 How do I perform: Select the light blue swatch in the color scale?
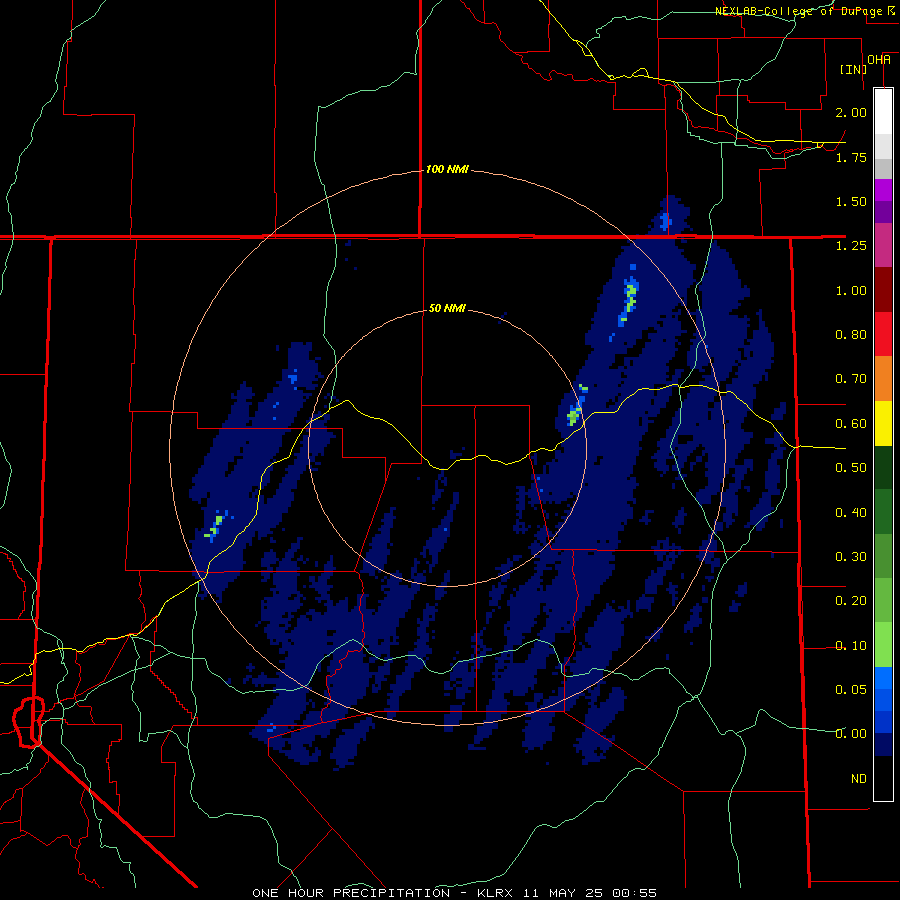click(883, 678)
